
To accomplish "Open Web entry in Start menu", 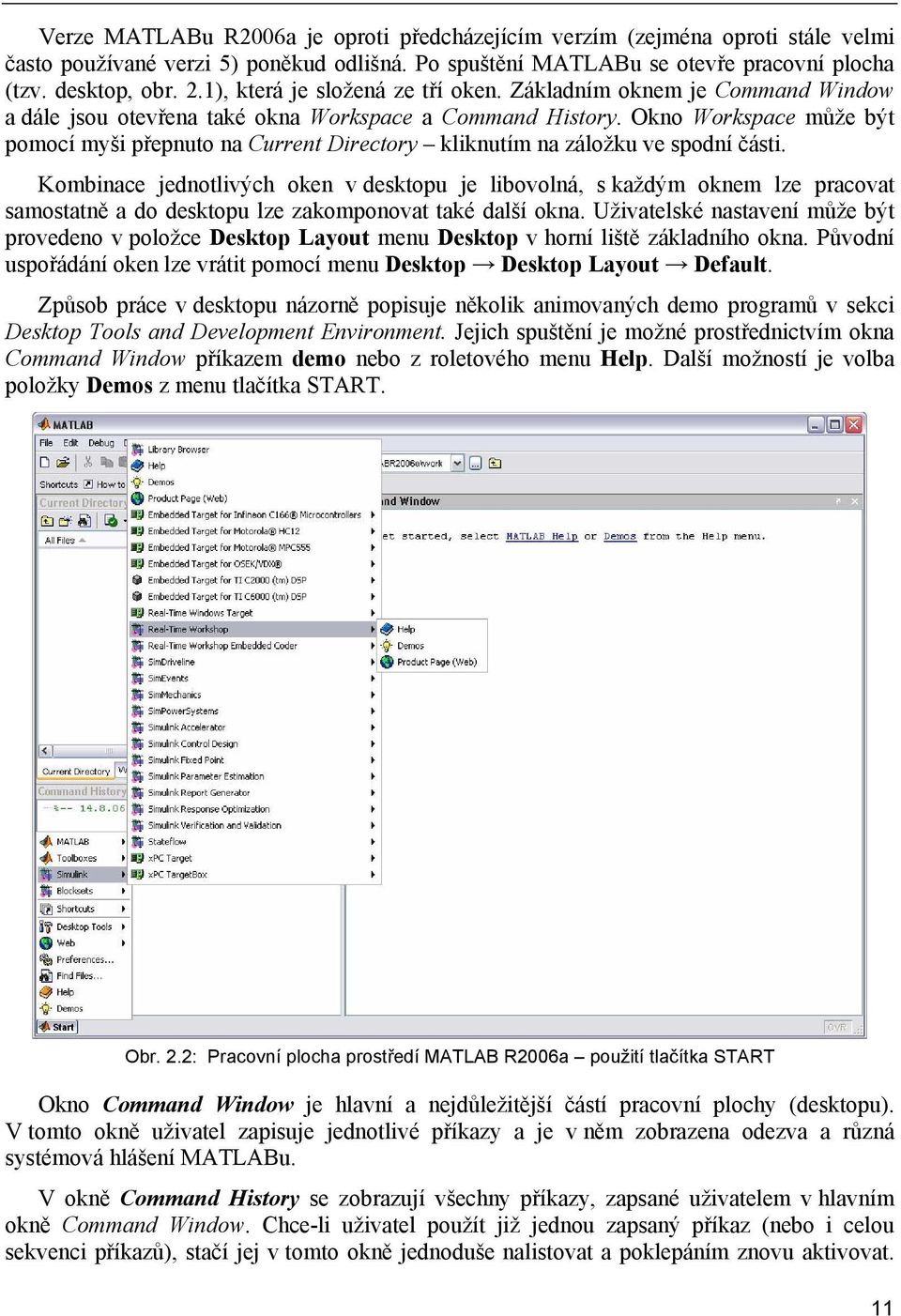I will (x=83, y=943).
